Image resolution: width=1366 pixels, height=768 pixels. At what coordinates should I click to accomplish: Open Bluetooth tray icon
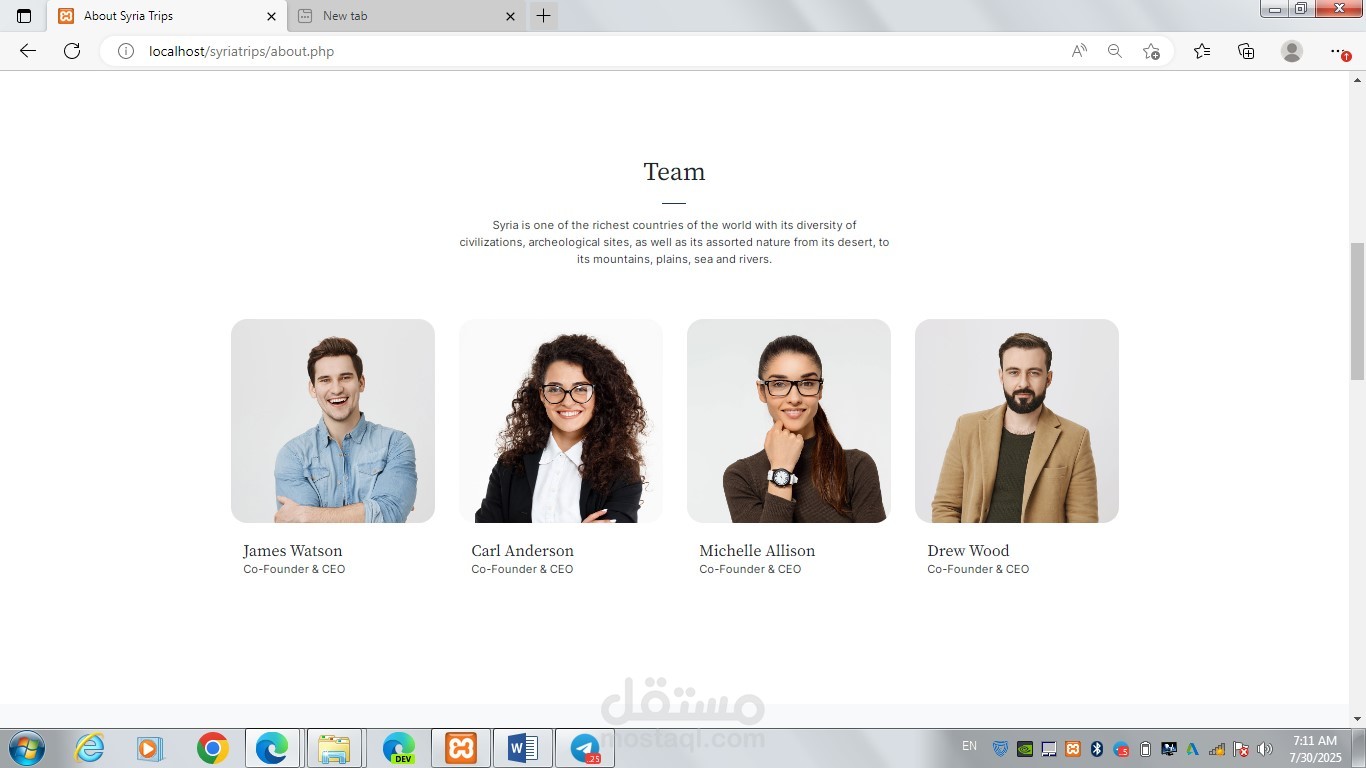[x=1097, y=749]
